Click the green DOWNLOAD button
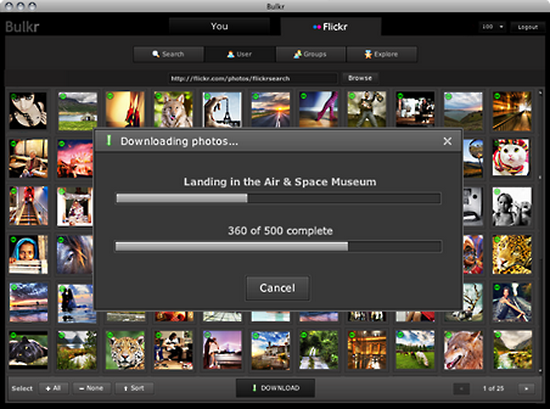 [x=276, y=388]
